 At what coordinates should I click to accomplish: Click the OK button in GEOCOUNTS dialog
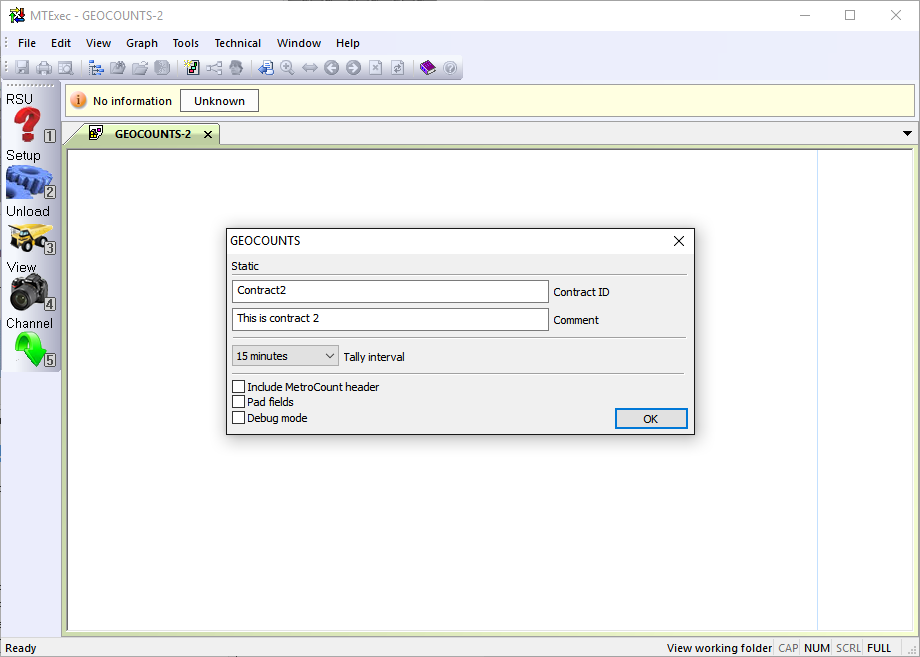coord(651,419)
